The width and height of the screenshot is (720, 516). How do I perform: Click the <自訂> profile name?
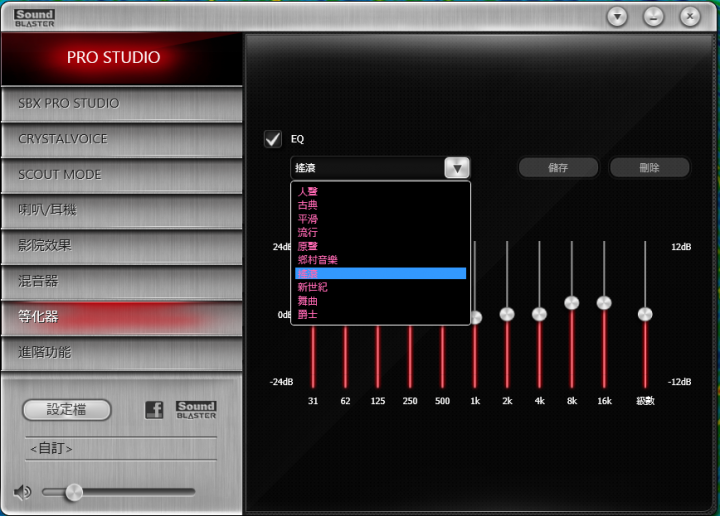(51, 448)
